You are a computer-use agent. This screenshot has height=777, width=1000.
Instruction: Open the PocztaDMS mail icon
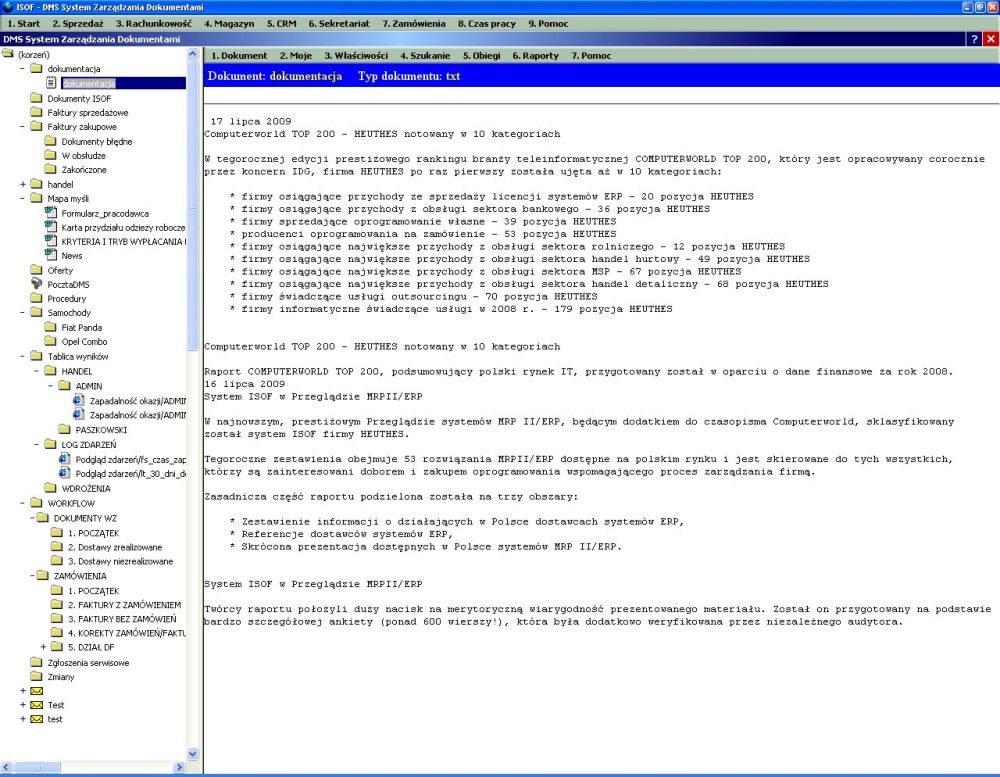coord(37,284)
